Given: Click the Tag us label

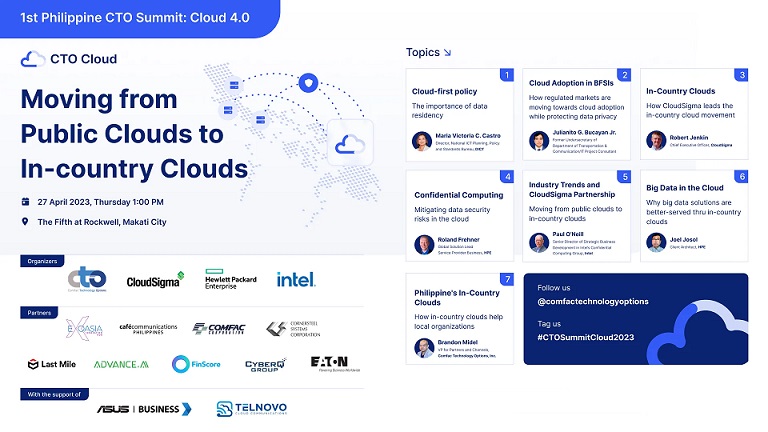Looking at the screenshot, I should (549, 324).
